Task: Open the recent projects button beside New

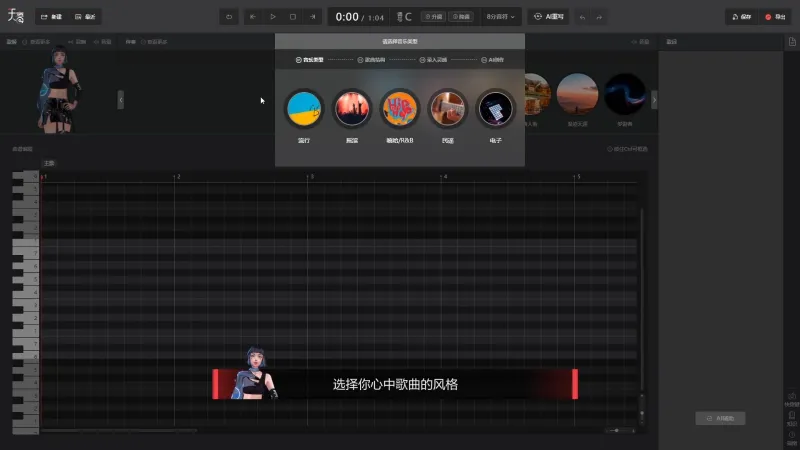Action: (x=85, y=17)
